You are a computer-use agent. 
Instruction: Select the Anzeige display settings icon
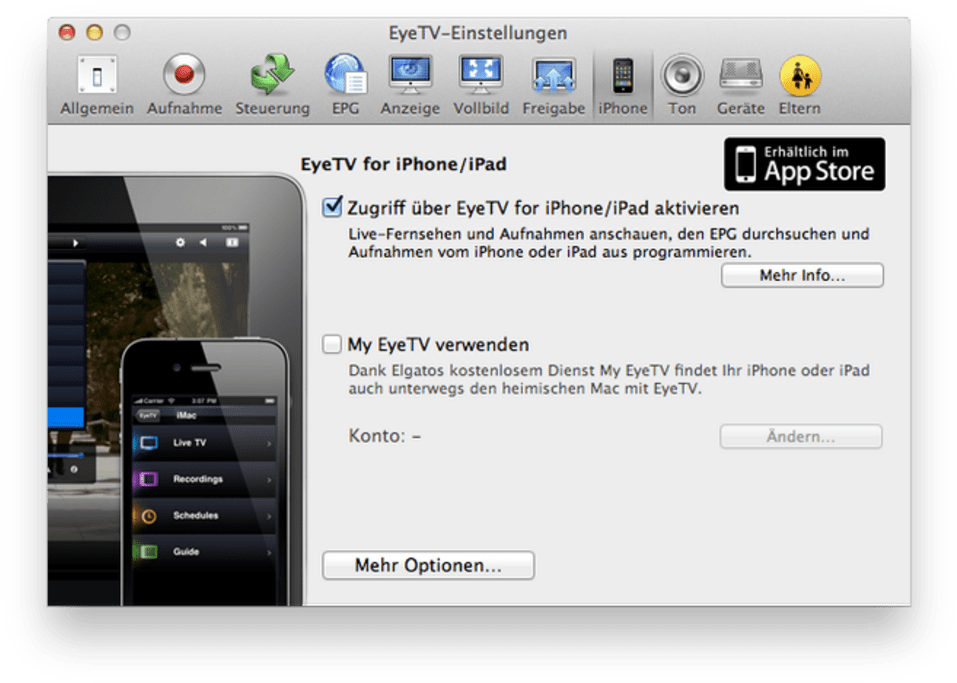tap(410, 80)
